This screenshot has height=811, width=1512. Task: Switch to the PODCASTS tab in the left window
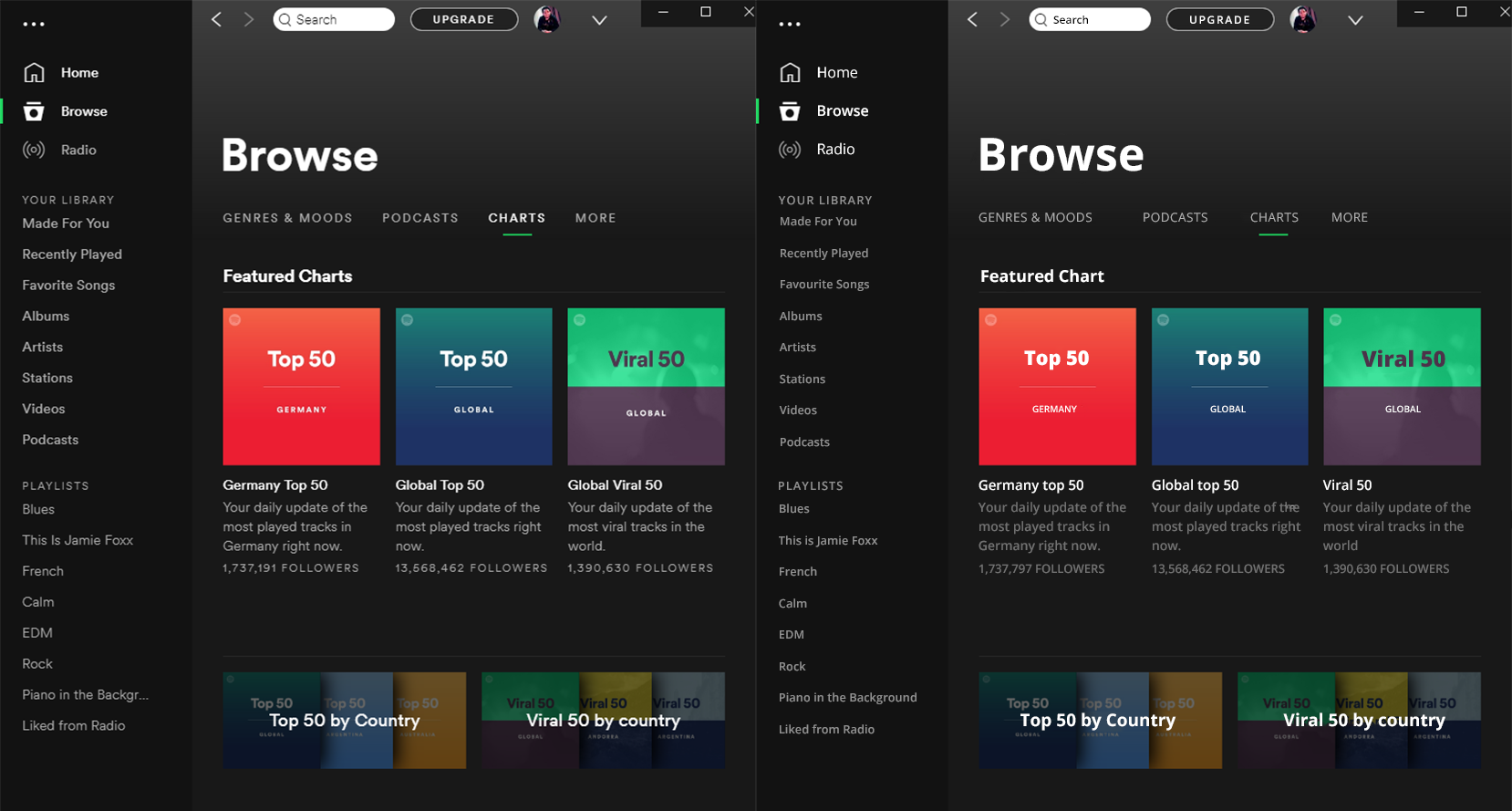point(419,218)
